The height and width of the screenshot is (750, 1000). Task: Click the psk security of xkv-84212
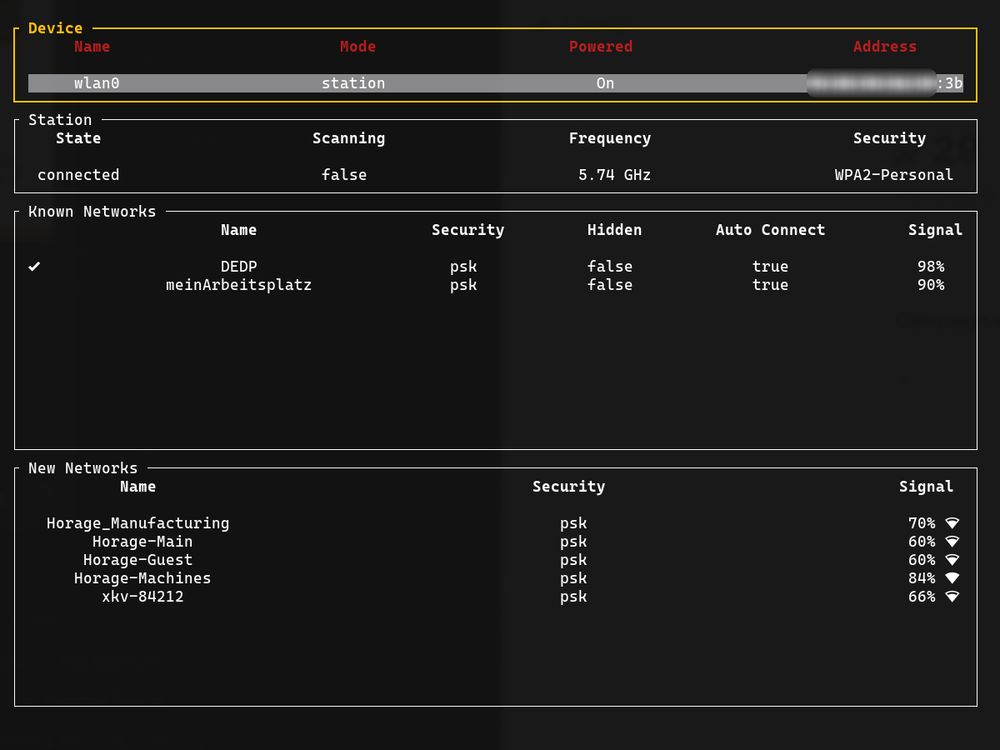tap(573, 598)
